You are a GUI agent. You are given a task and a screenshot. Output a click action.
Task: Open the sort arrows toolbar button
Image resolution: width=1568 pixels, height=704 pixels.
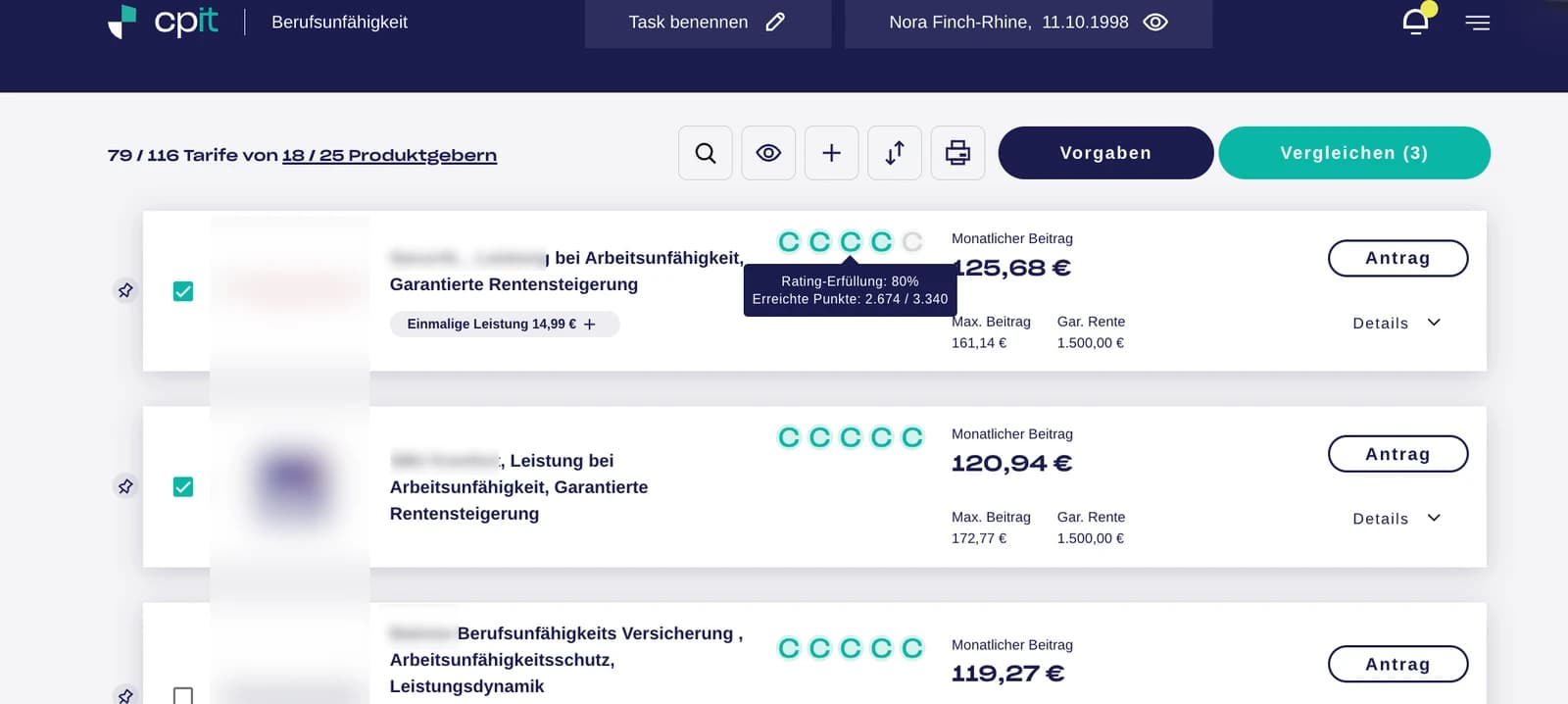pyautogui.click(x=895, y=153)
